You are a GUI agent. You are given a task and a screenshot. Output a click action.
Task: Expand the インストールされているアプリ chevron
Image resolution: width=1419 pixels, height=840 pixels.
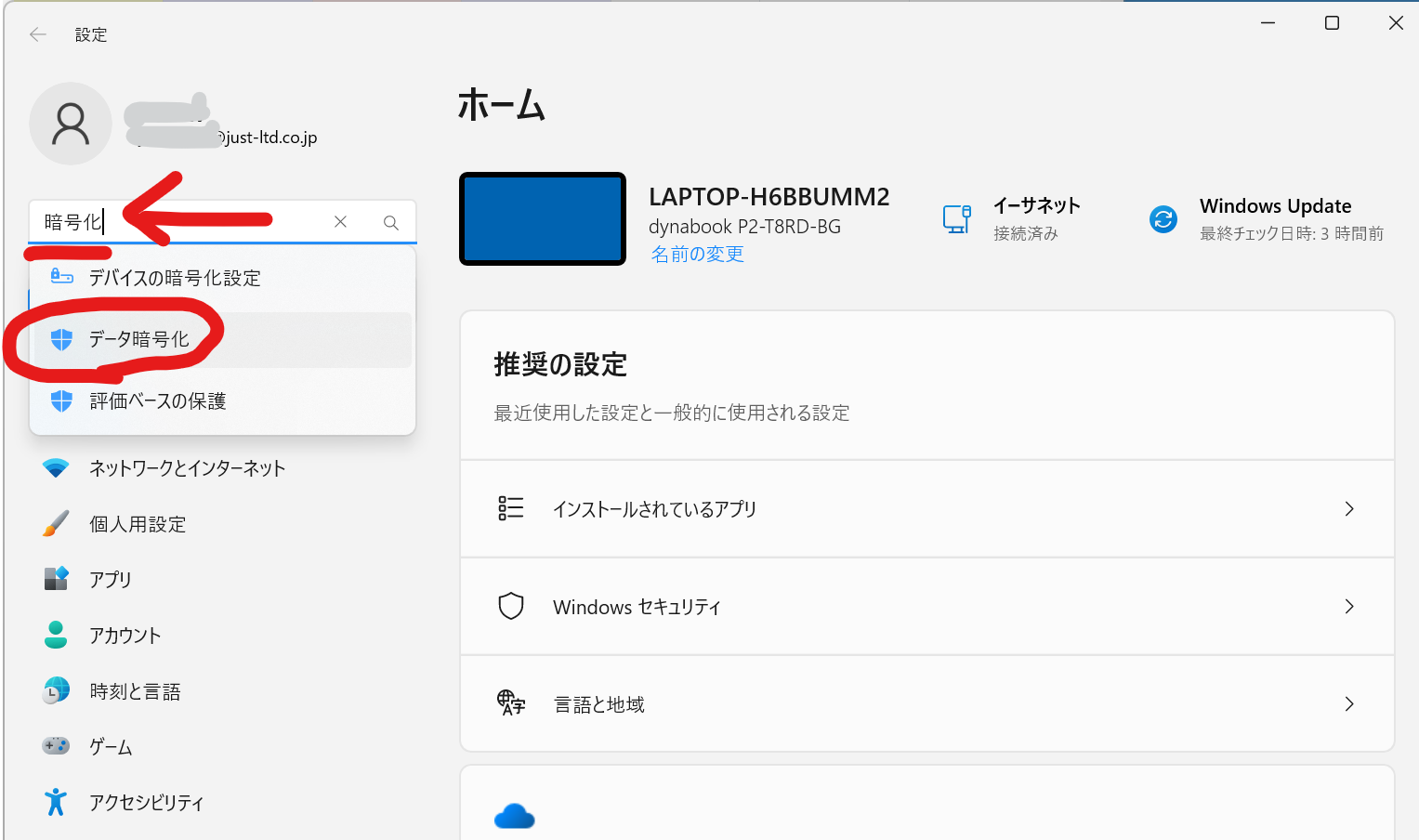1349,508
